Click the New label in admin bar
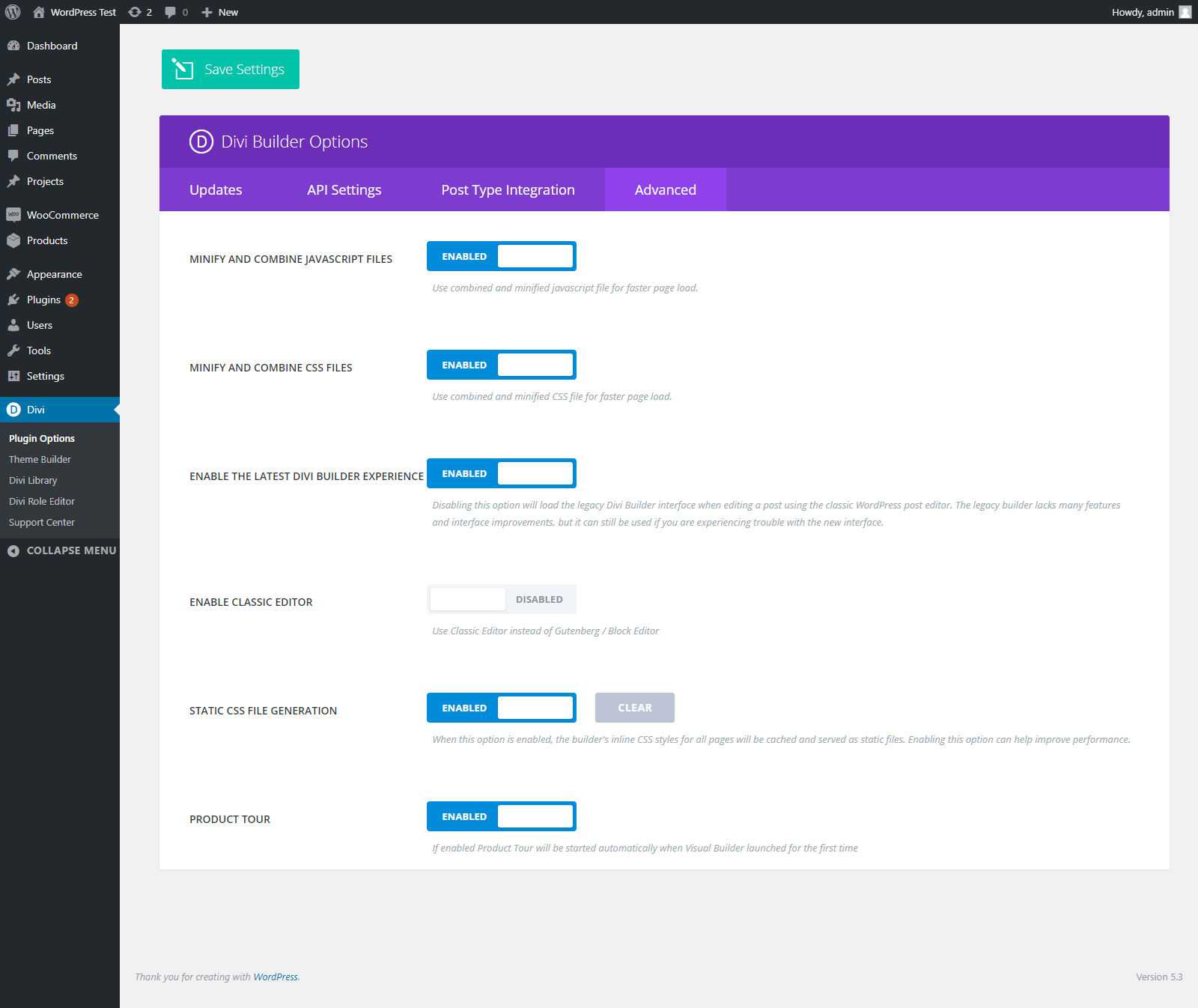Viewport: 1198px width, 1008px height. click(x=228, y=12)
